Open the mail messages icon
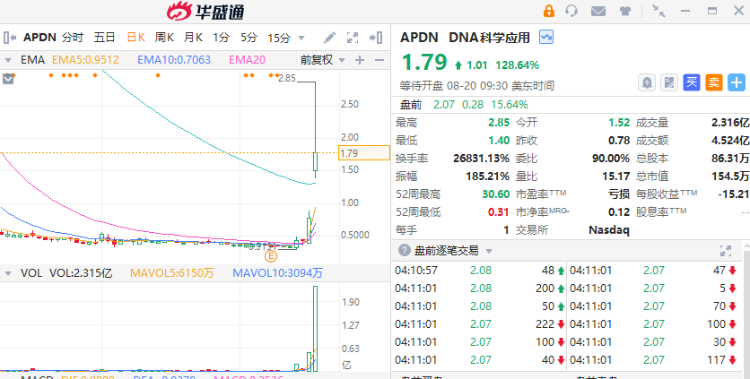 pyautogui.click(x=598, y=11)
